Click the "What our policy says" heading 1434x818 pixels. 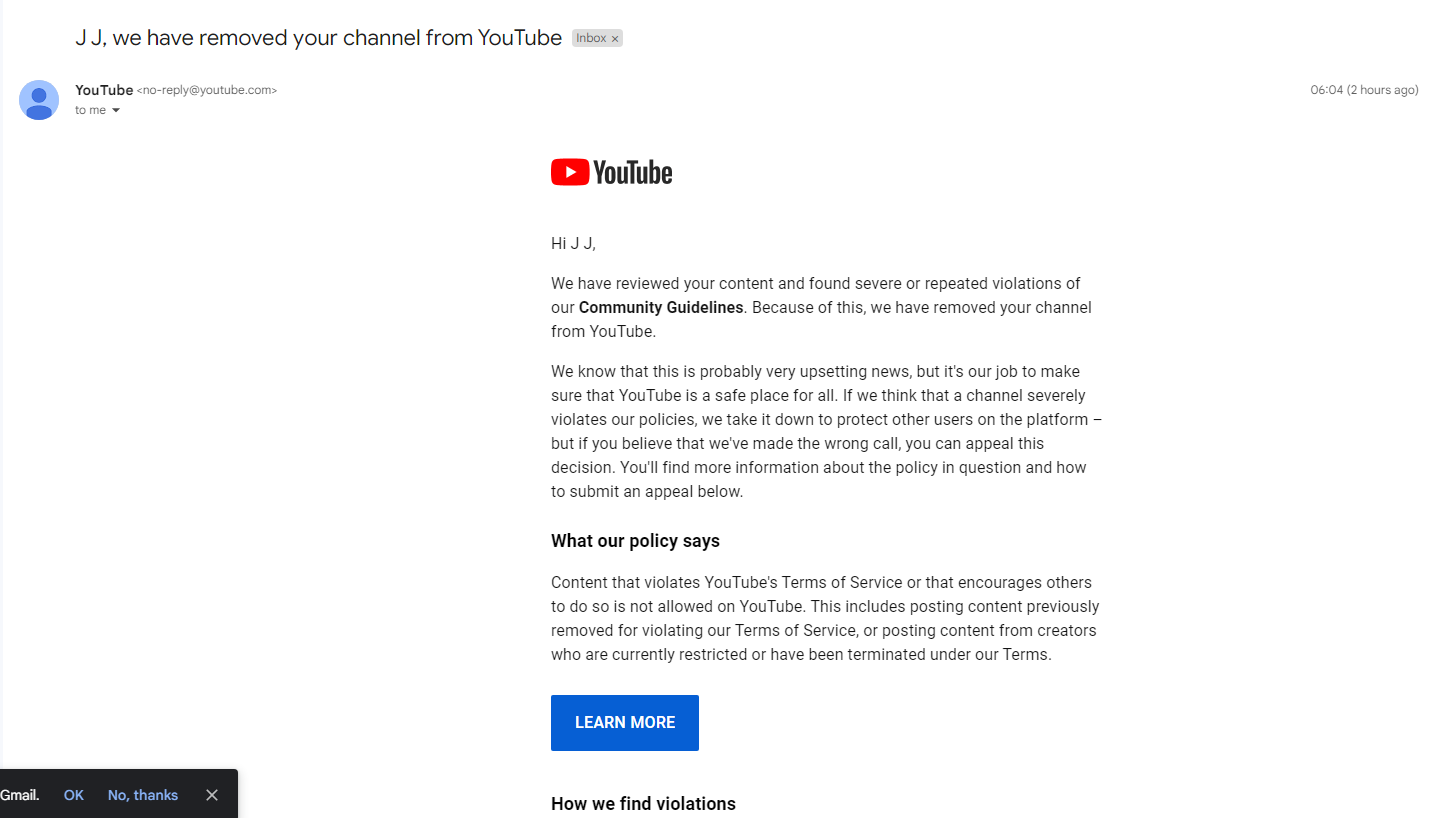(x=635, y=541)
